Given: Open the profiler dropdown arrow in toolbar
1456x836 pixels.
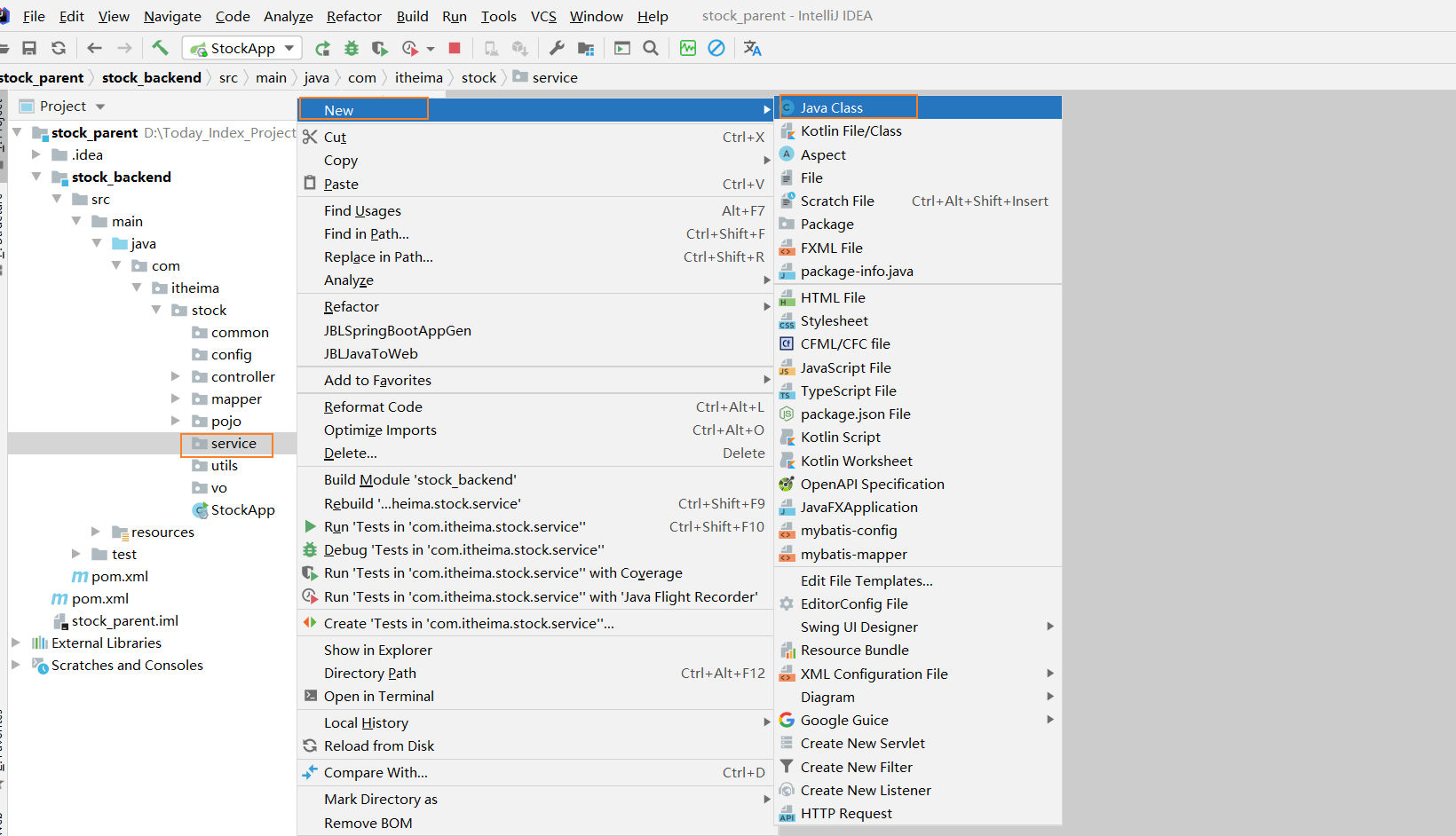Looking at the screenshot, I should tap(431, 49).
